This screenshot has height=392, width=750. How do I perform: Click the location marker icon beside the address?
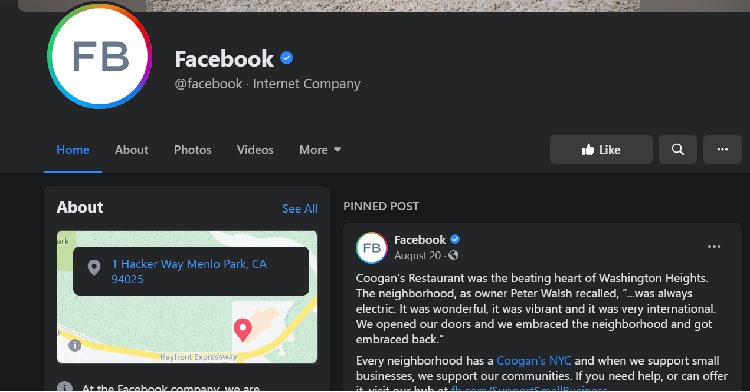[x=94, y=268]
